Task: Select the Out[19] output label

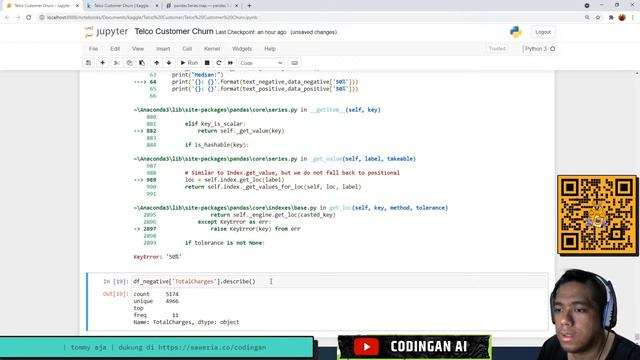Action: point(115,294)
